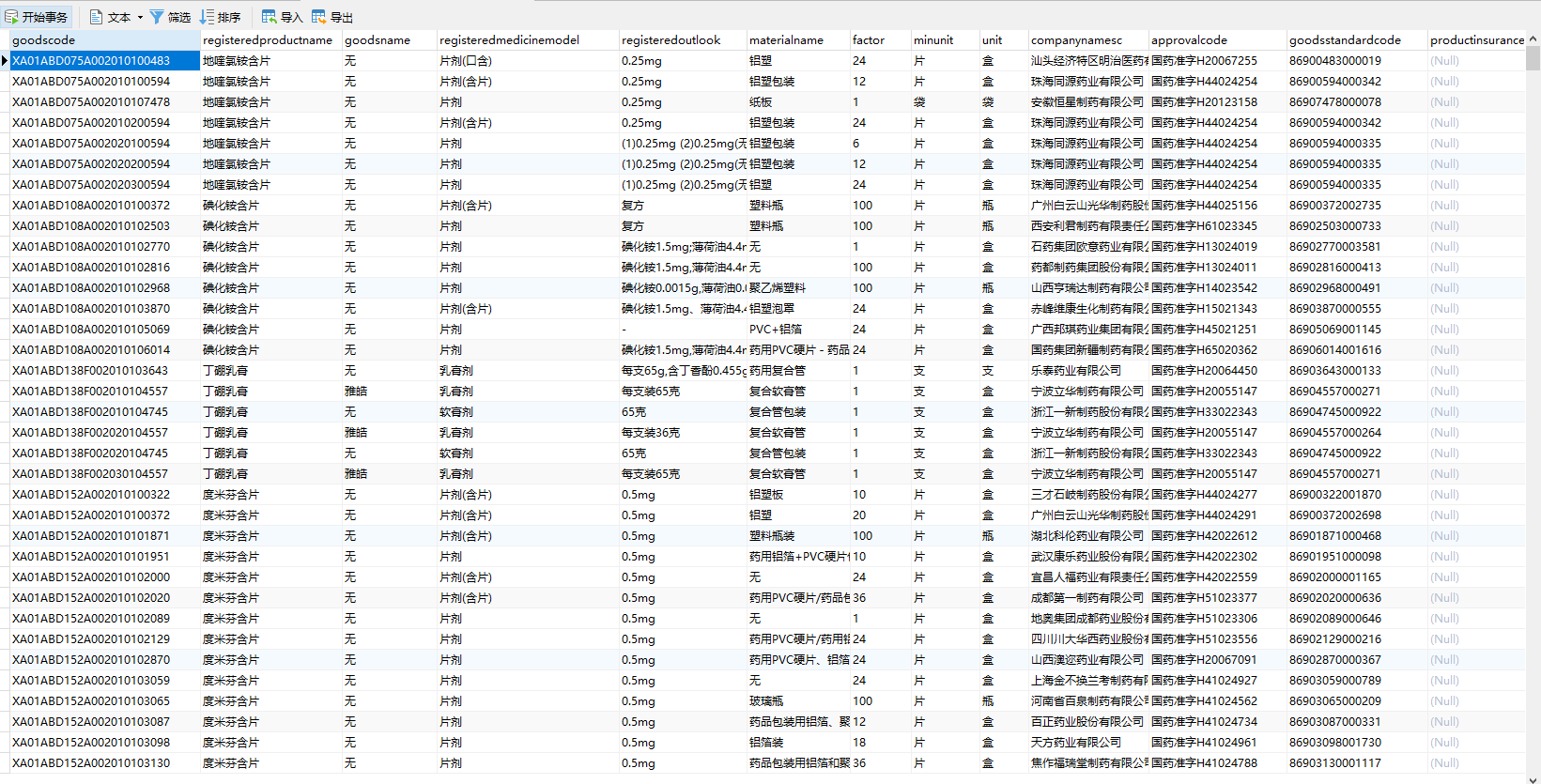
Task: Click the 导出 export icon
Action: click(318, 17)
